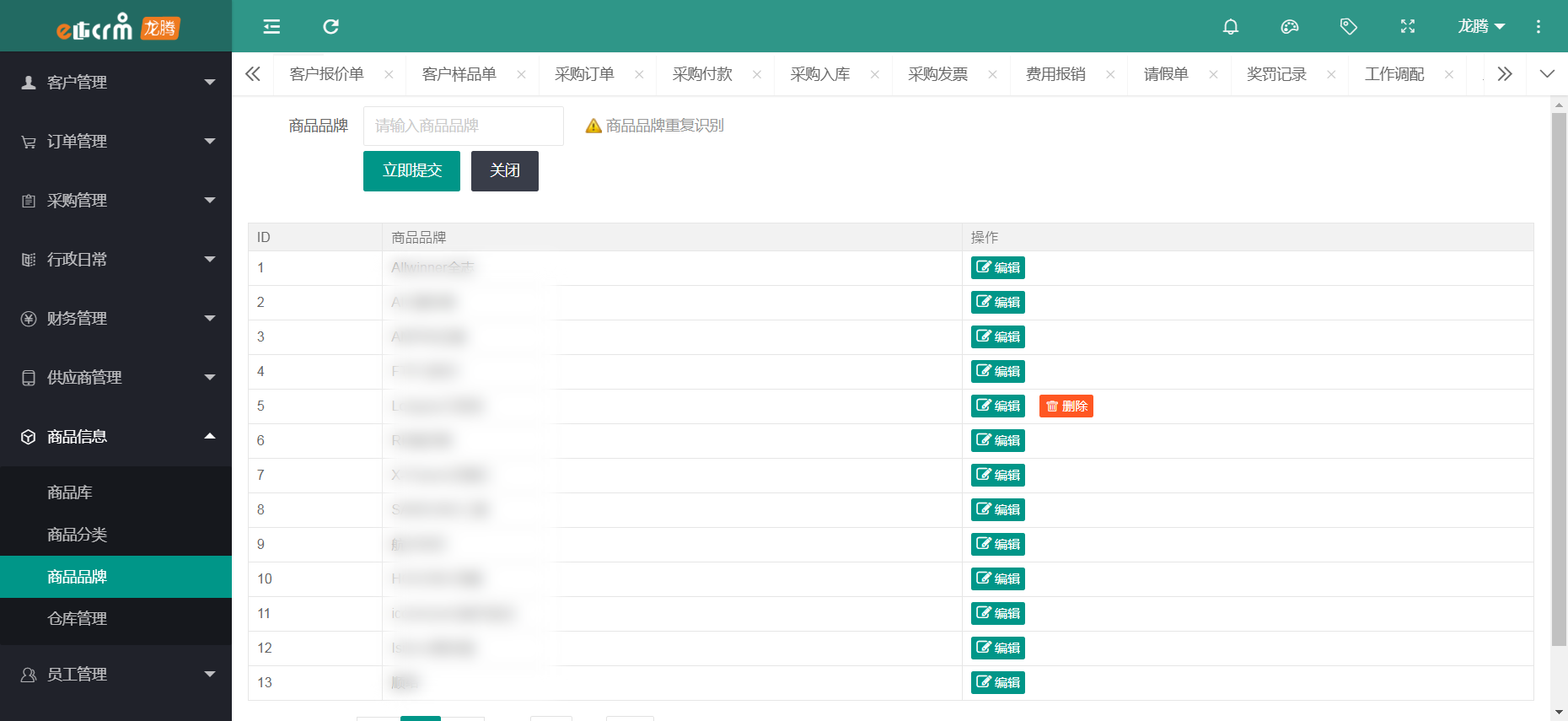Open the vertical three-dot more menu

(x=1538, y=27)
